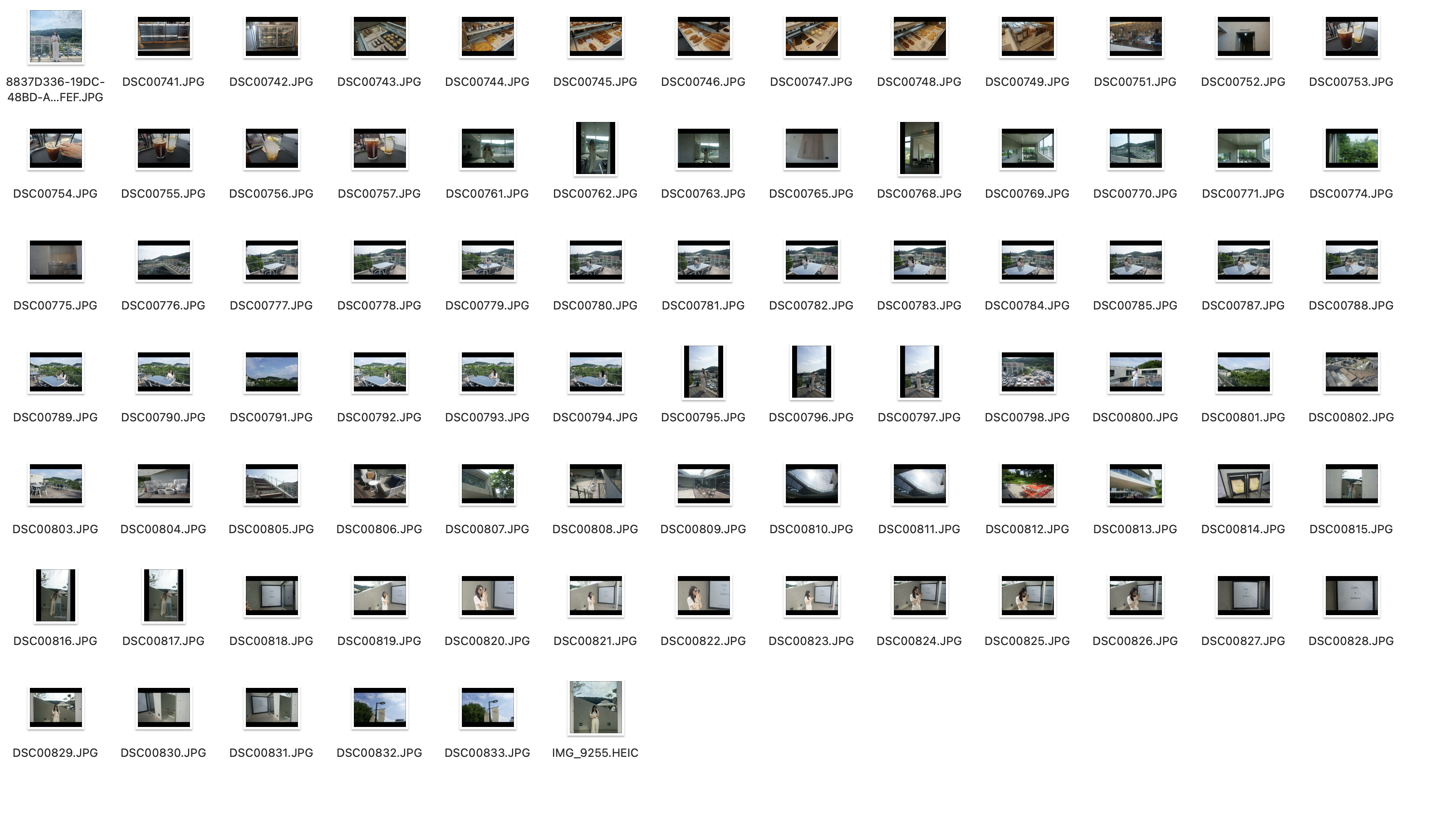Click the DSC00820.JPG portrait thumbnail
The height and width of the screenshot is (833, 1456).
pos(487,595)
